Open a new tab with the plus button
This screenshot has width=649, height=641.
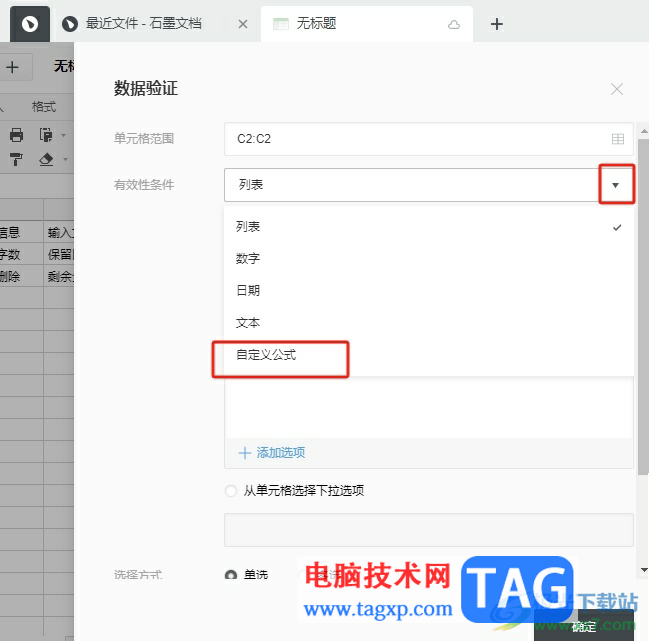tap(497, 24)
